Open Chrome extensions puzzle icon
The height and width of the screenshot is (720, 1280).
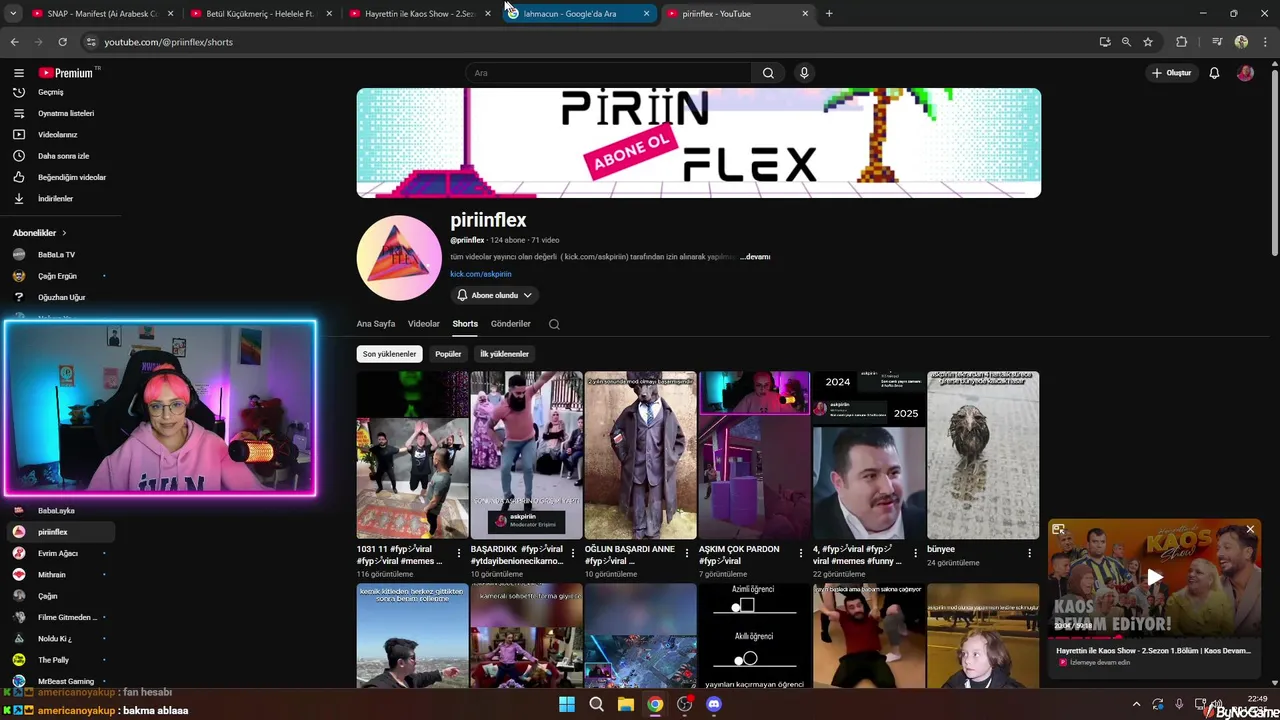pyautogui.click(x=1181, y=42)
